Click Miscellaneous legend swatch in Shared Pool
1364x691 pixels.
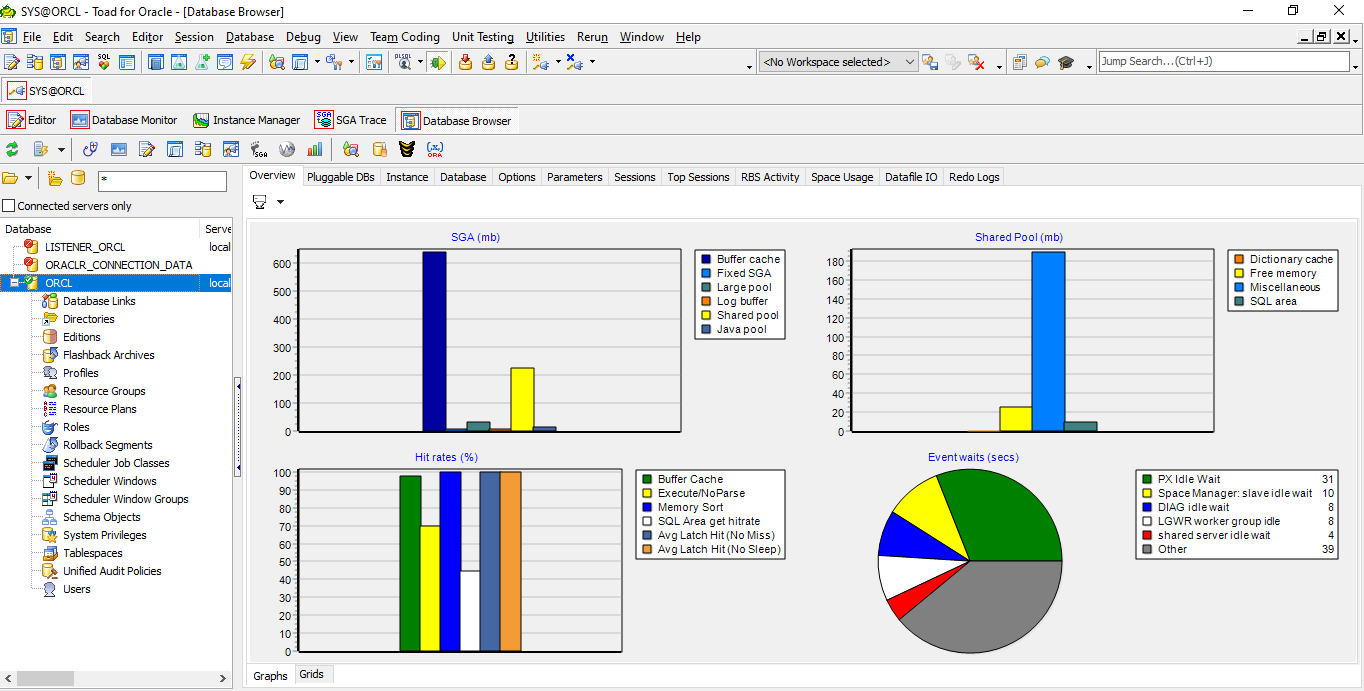click(x=1239, y=287)
